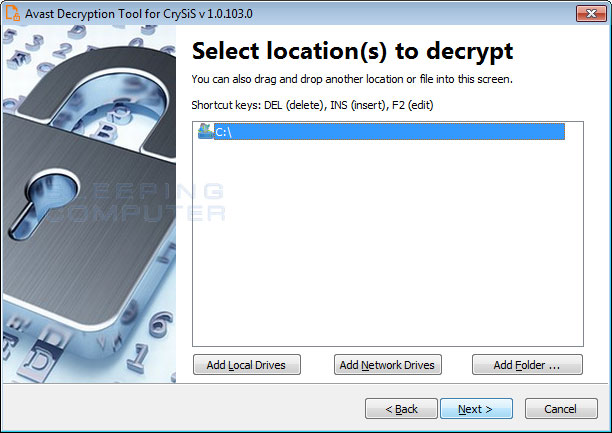Click Add Local Drives button
Image resolution: width=612 pixels, height=433 pixels.
pyautogui.click(x=247, y=365)
